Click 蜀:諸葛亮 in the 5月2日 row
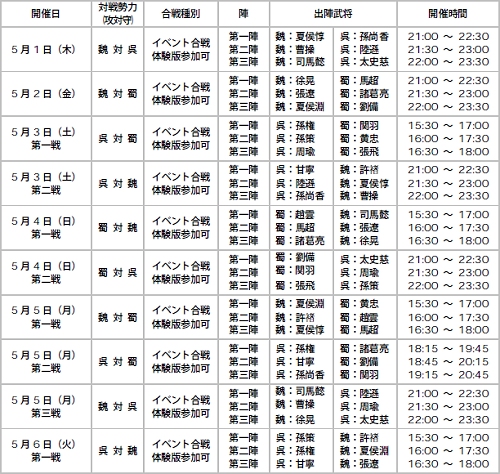This screenshot has width=500, height=474. pyautogui.click(x=364, y=94)
